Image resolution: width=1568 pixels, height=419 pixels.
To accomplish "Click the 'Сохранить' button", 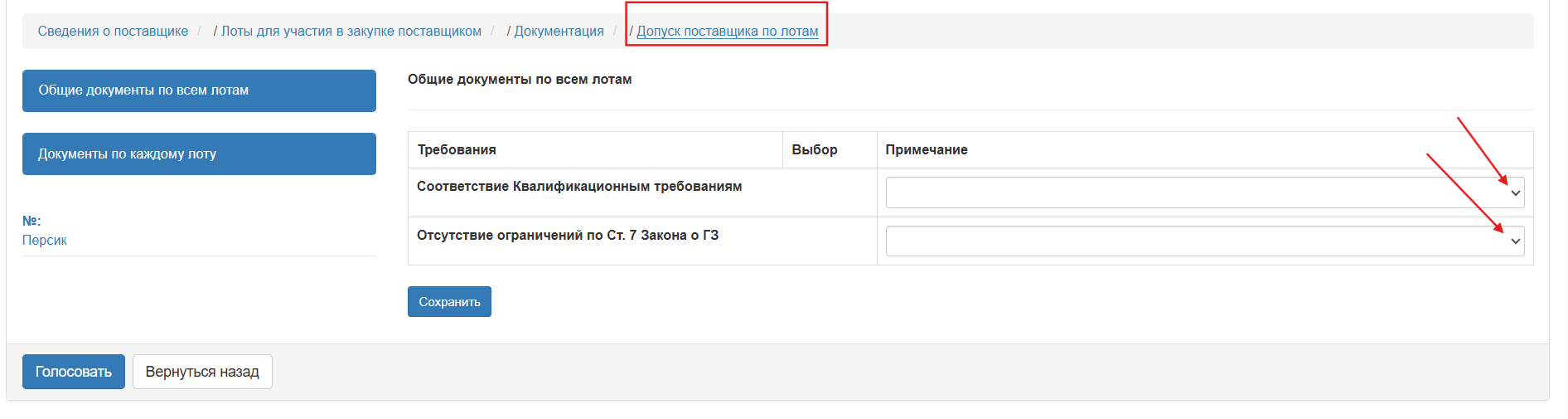I will 449,302.
